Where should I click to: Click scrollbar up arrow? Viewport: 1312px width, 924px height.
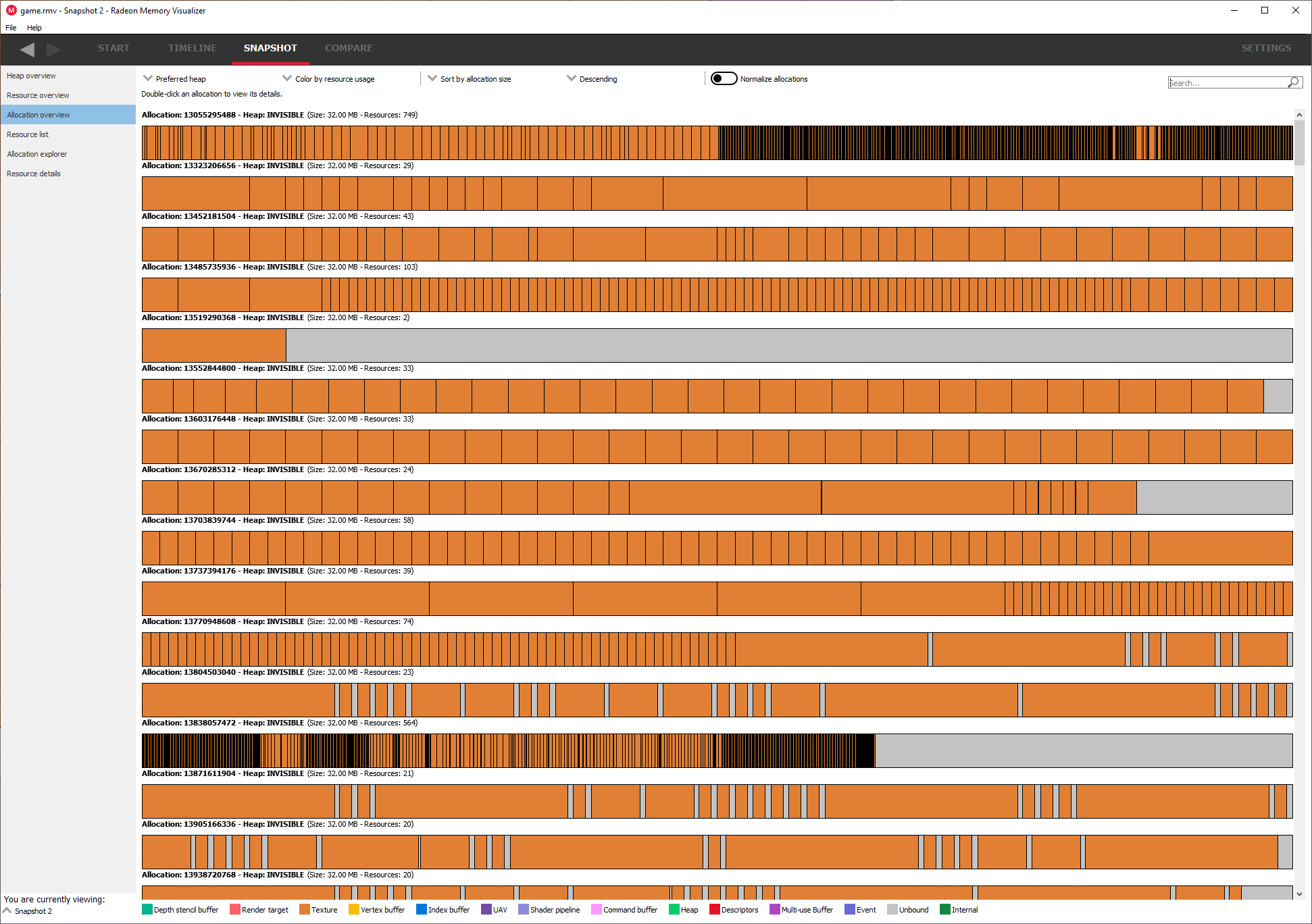(1299, 115)
